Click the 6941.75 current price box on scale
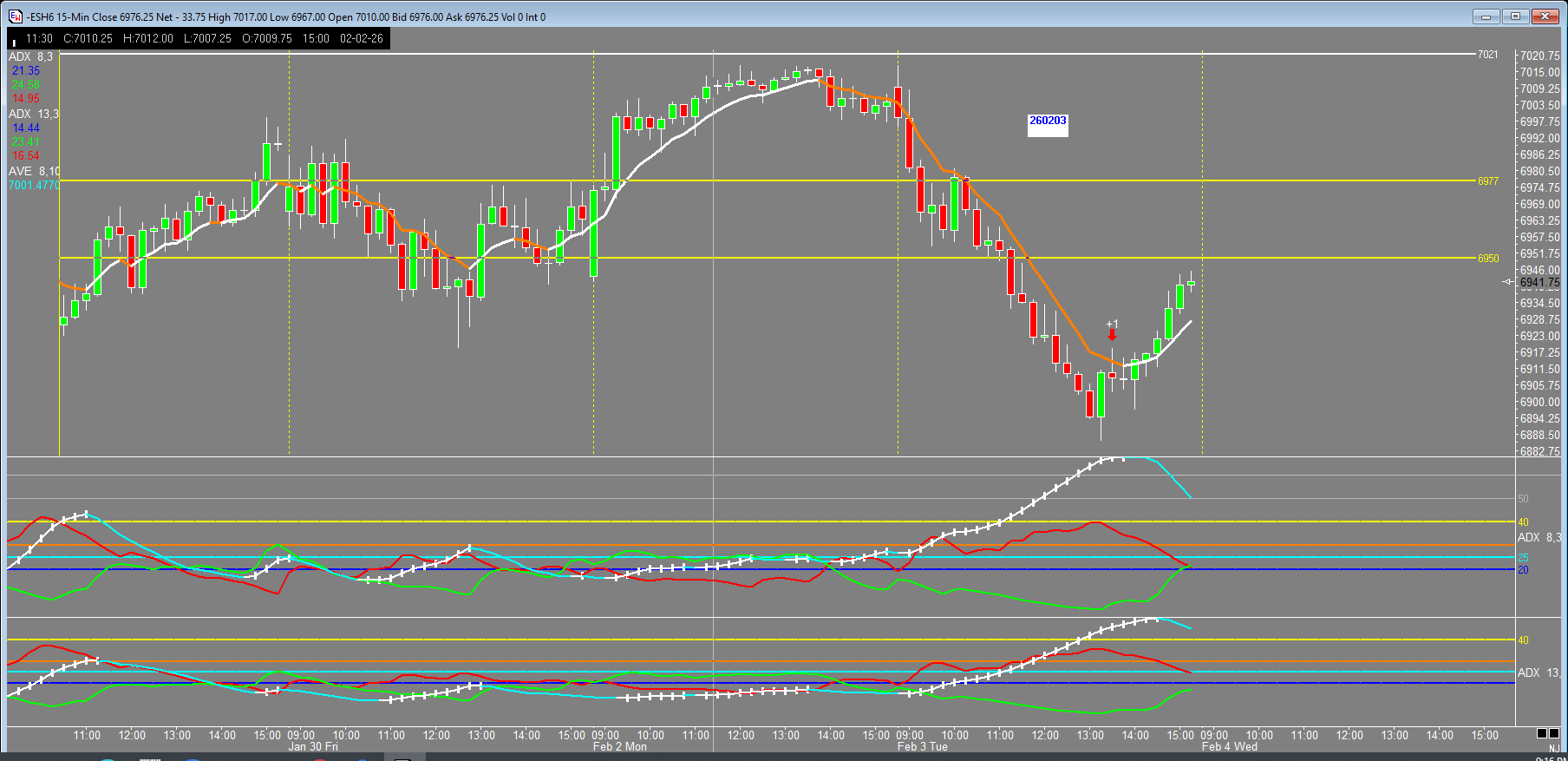Image resolution: width=1568 pixels, height=761 pixels. tap(1539, 282)
